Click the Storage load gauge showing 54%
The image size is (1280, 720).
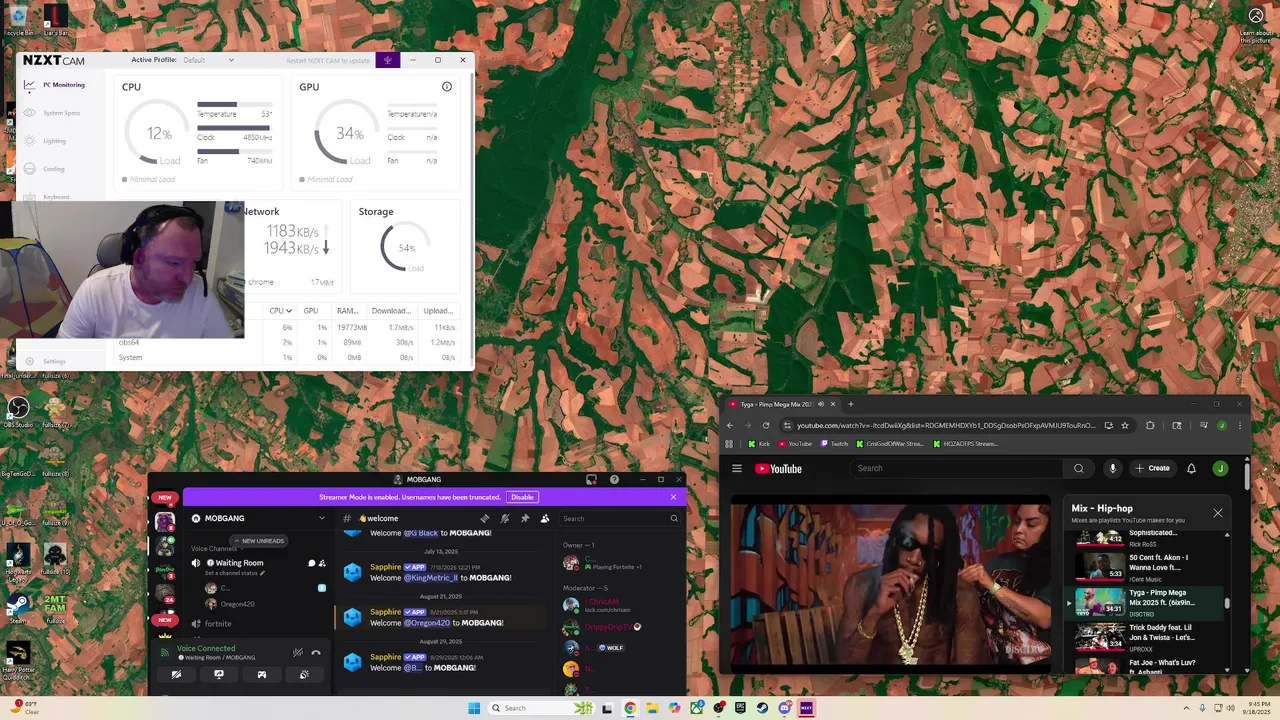[406, 248]
